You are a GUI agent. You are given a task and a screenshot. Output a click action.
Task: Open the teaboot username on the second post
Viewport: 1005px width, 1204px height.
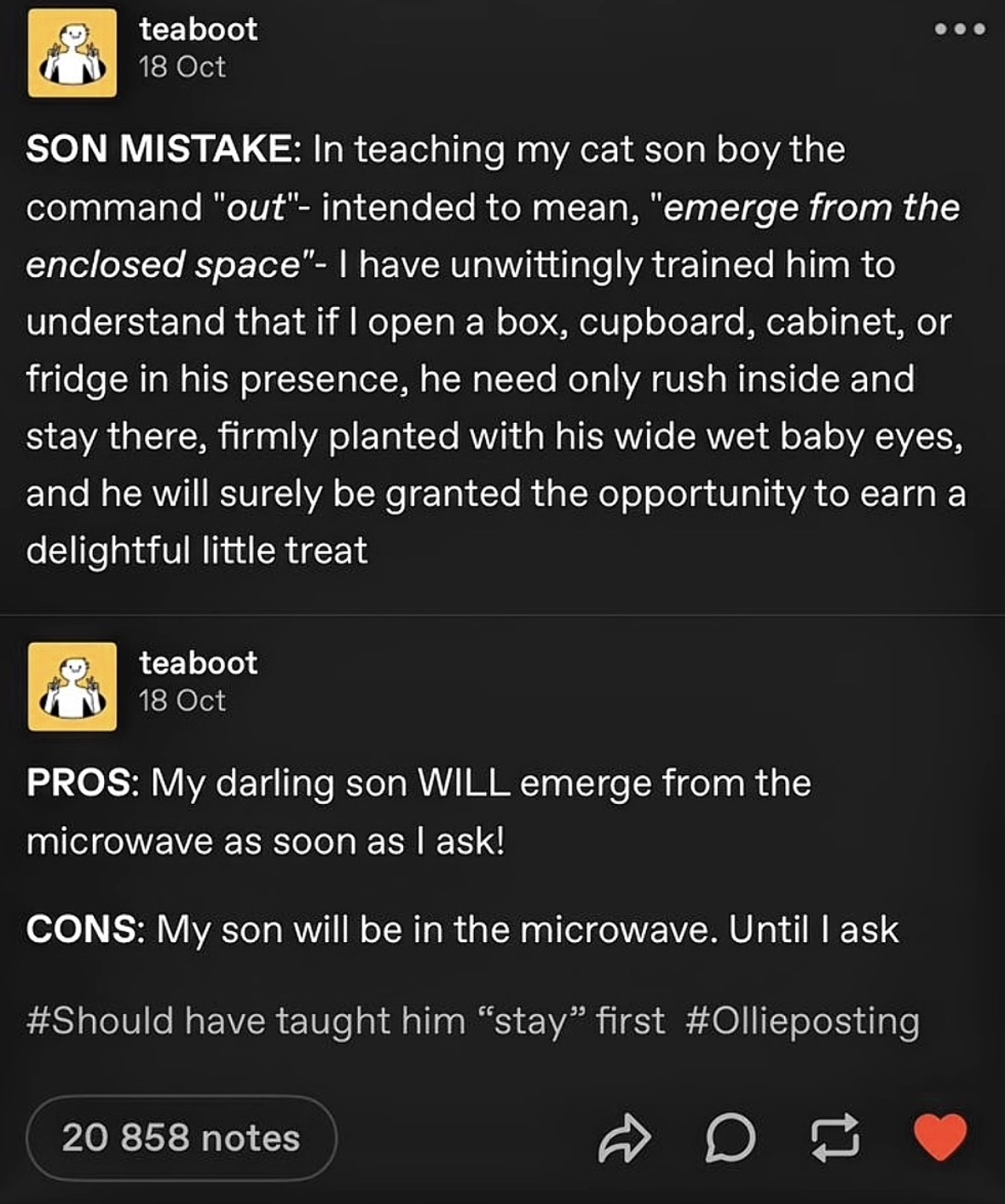coord(198,663)
